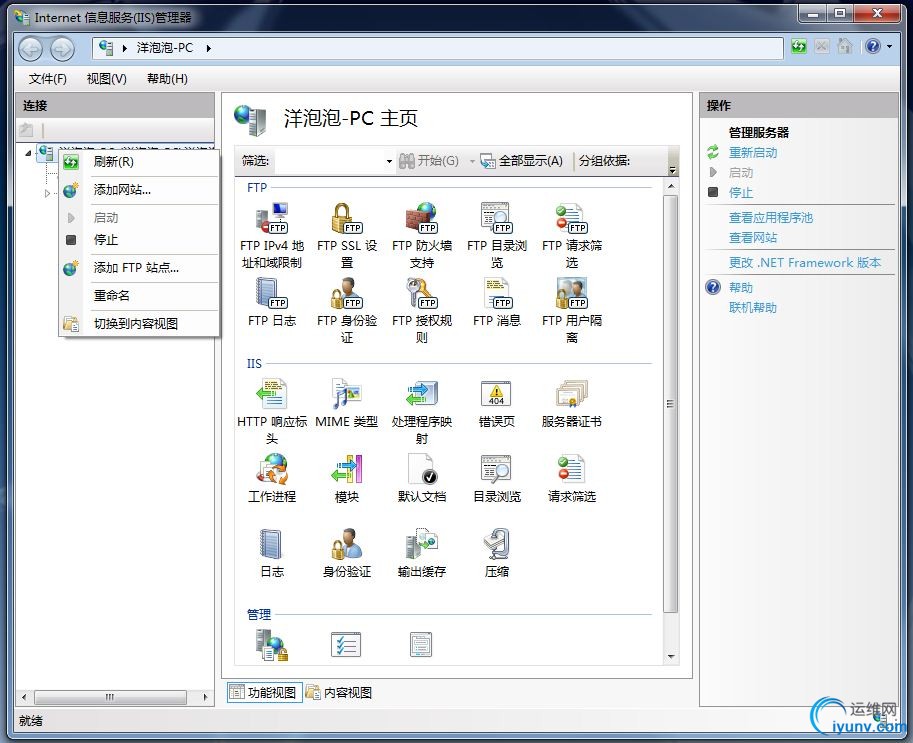This screenshot has width=913, height=743.
Task: Open IIS logging (日志) icon
Action: point(272,544)
